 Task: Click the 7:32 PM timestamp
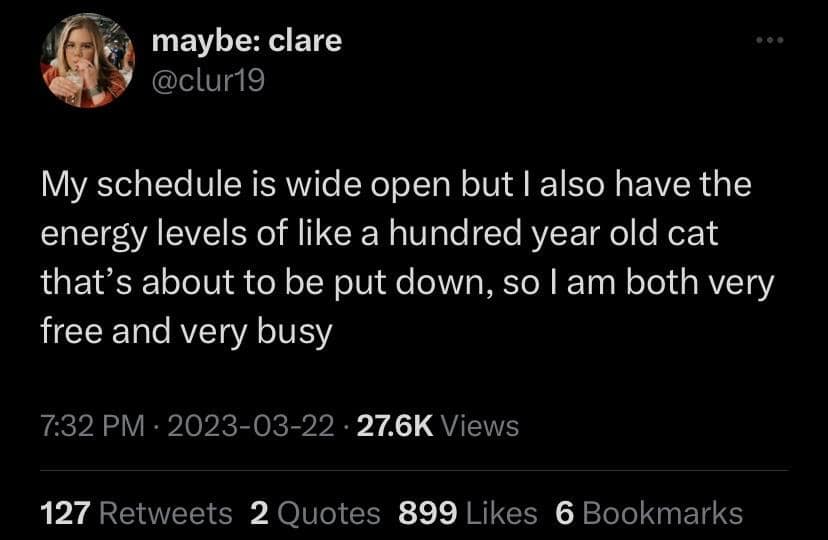click(93, 426)
